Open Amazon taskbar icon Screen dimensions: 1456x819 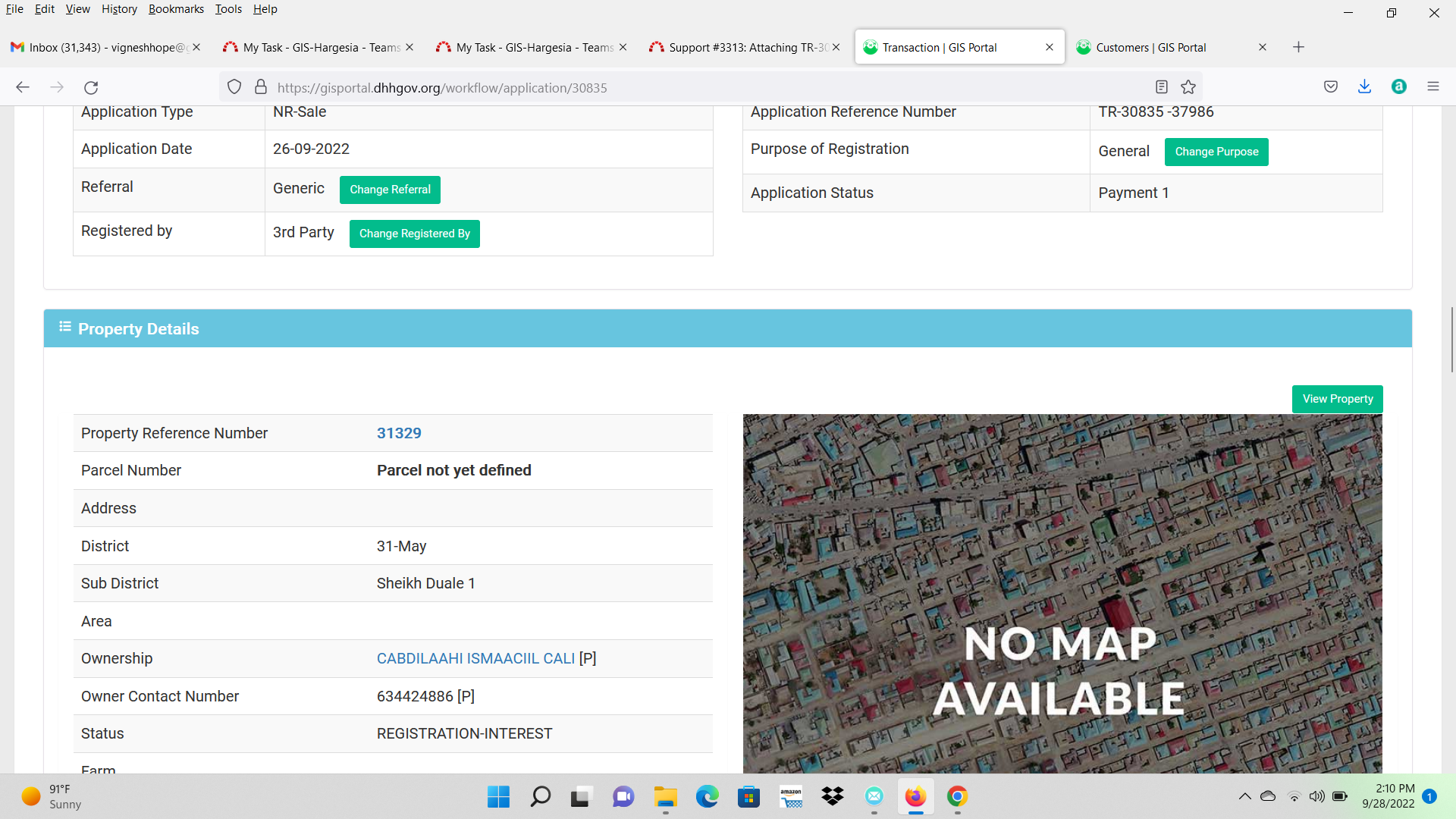pyautogui.click(x=791, y=796)
